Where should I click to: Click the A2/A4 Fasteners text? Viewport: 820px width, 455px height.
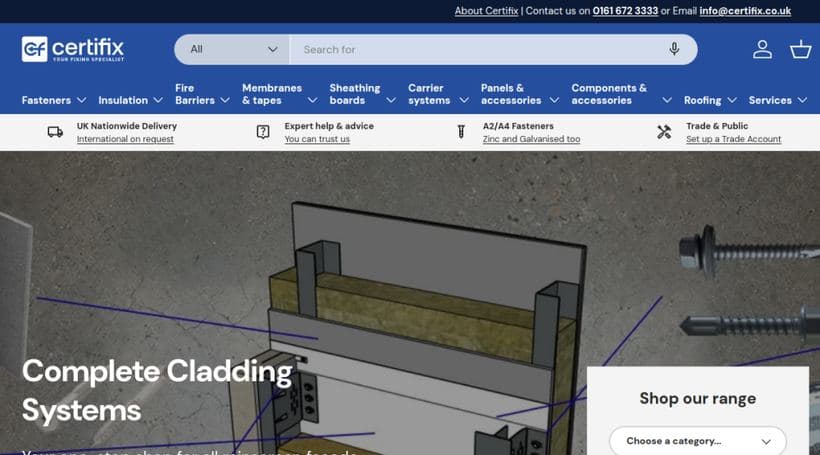tap(518, 126)
